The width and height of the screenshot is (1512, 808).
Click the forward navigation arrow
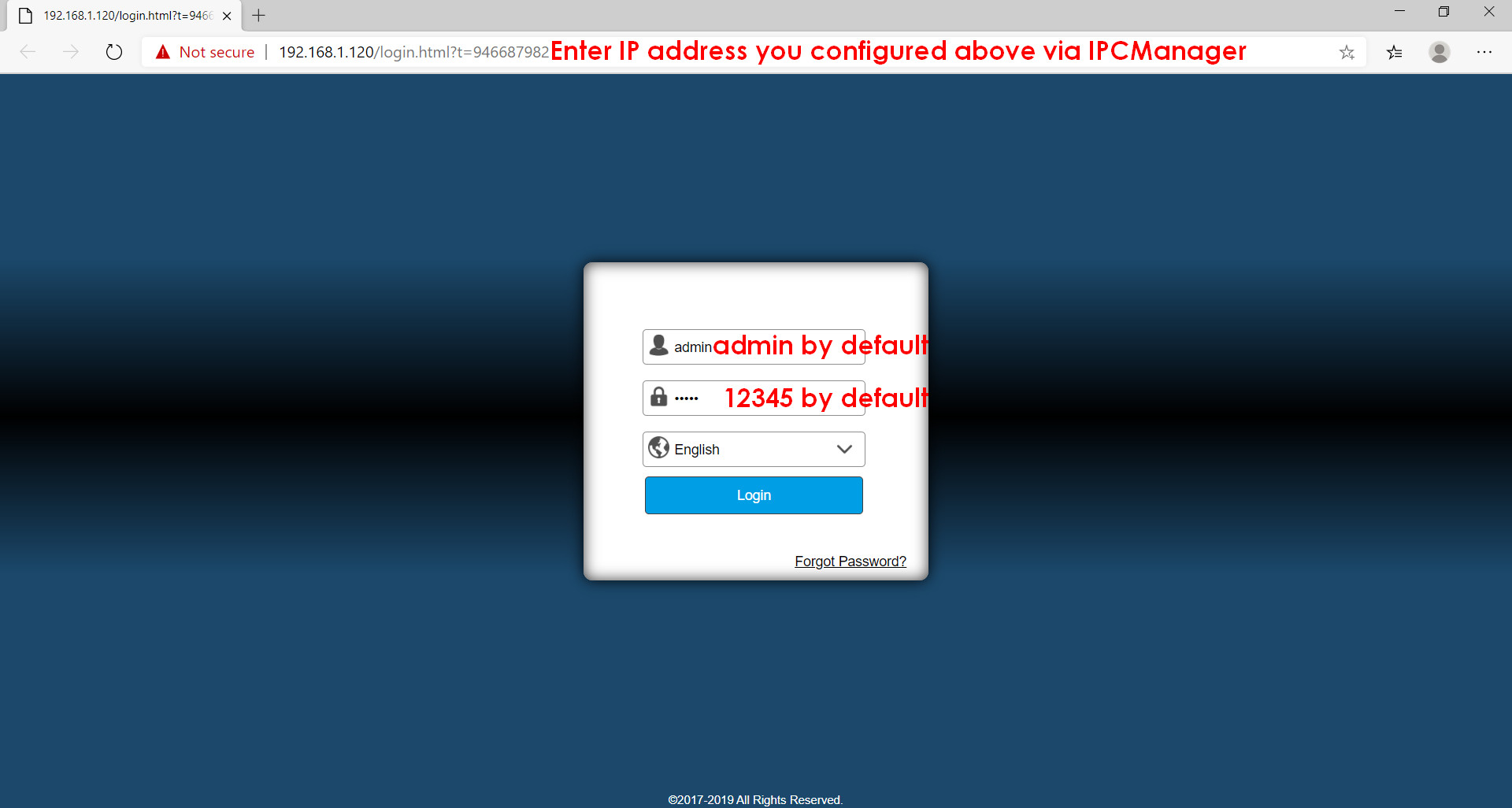71,52
